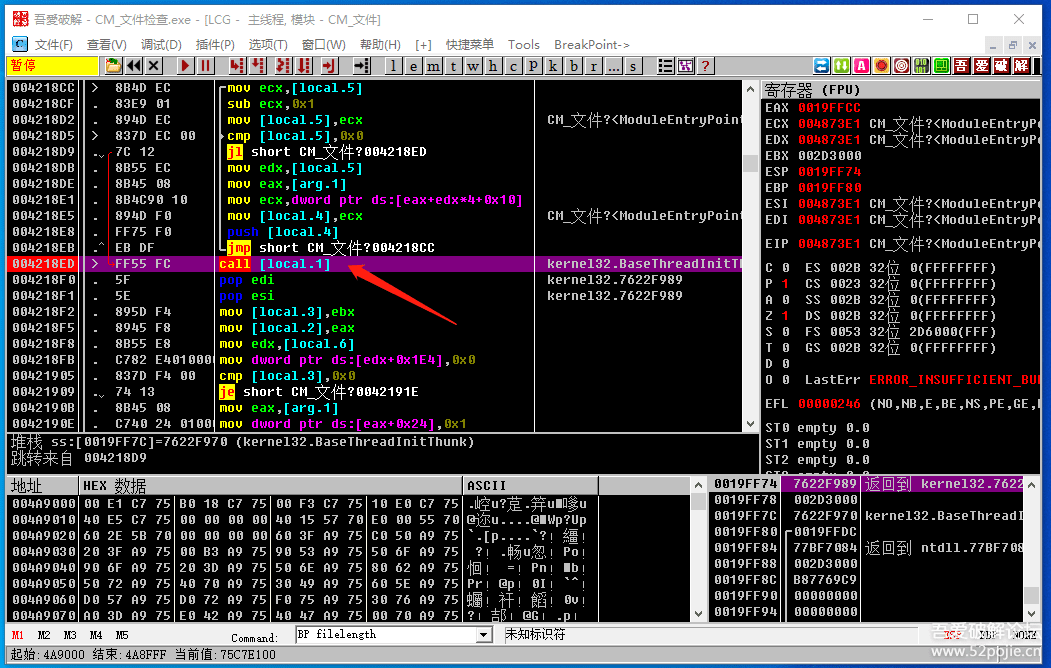Open the Tools menu
The image size is (1051, 668).
coord(523,45)
